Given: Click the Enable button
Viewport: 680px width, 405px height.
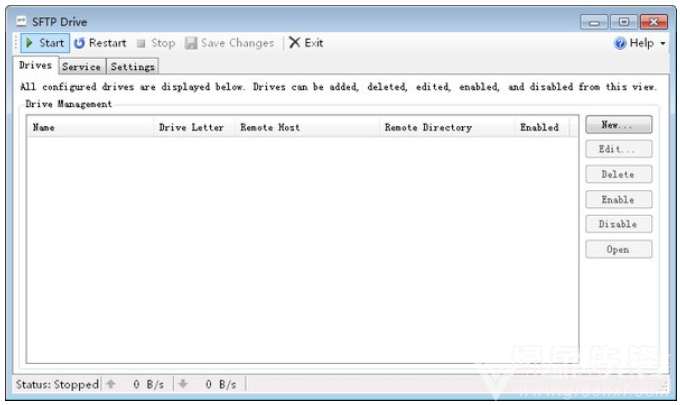Looking at the screenshot, I should point(618,199).
